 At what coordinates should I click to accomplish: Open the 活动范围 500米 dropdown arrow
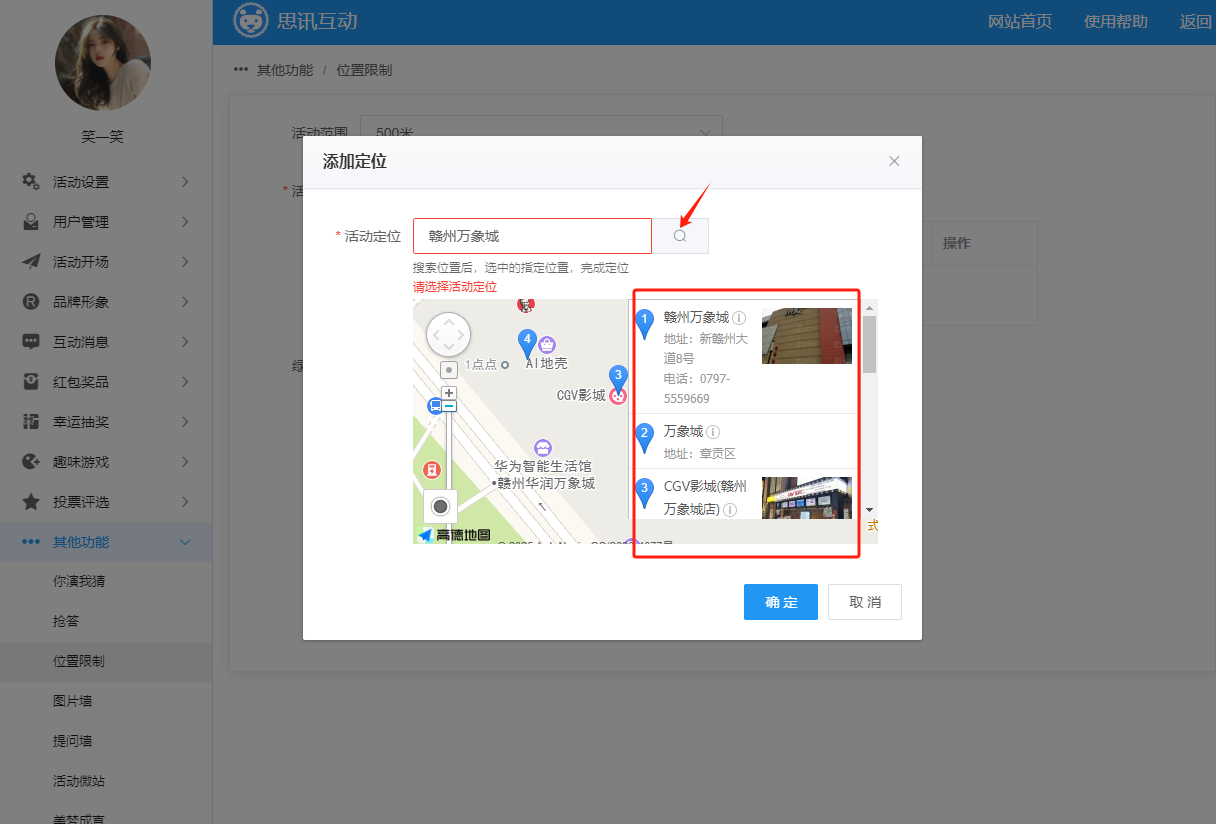(704, 132)
